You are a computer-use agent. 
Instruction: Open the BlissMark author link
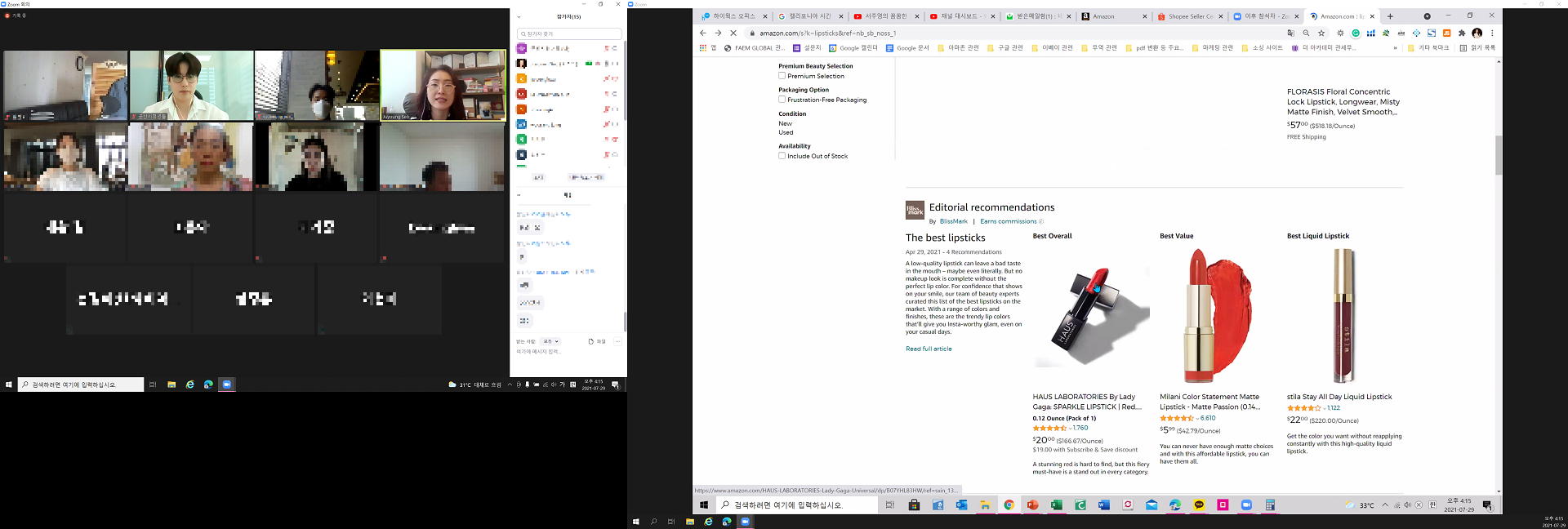click(953, 221)
